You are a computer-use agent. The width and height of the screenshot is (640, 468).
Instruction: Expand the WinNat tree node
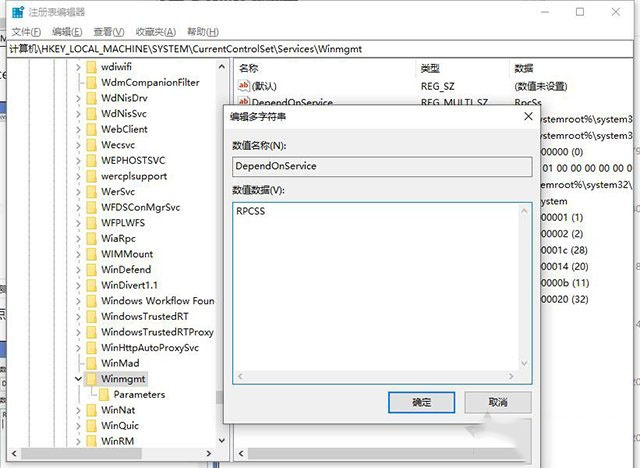point(78,410)
